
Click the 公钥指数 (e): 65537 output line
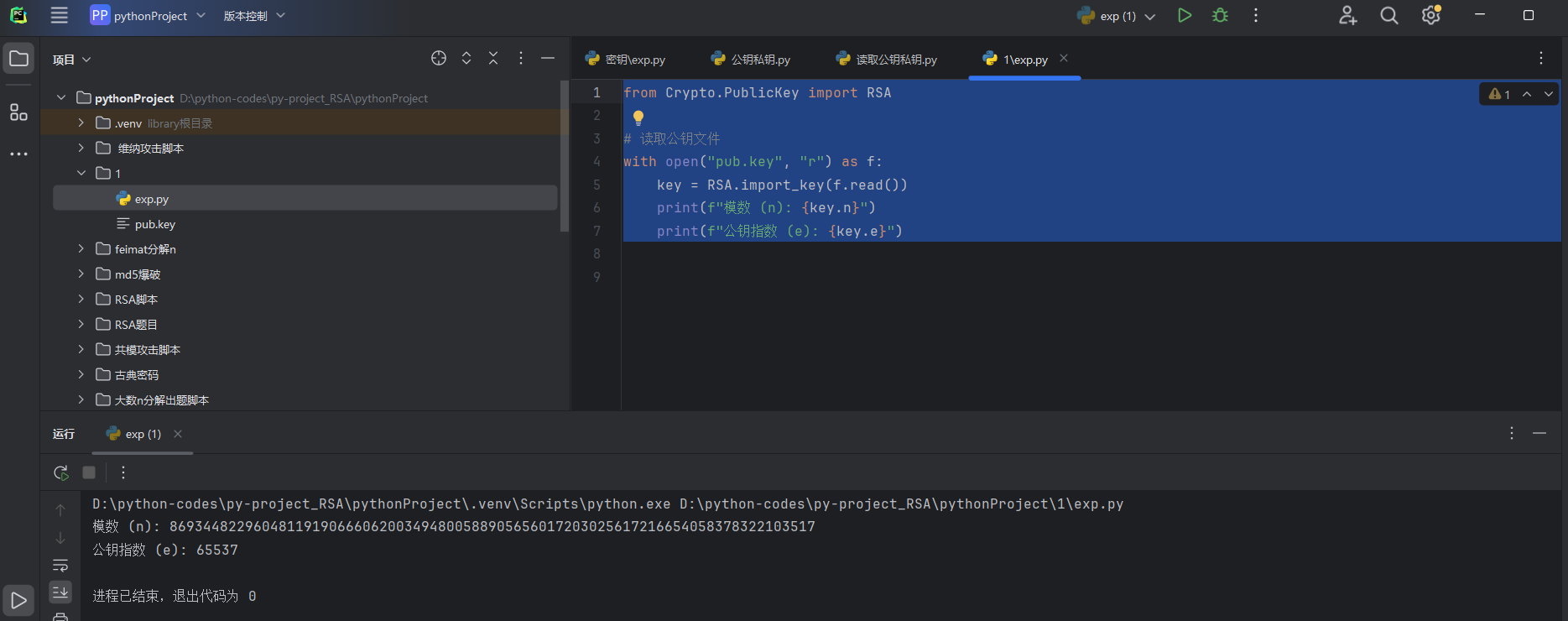click(x=165, y=550)
